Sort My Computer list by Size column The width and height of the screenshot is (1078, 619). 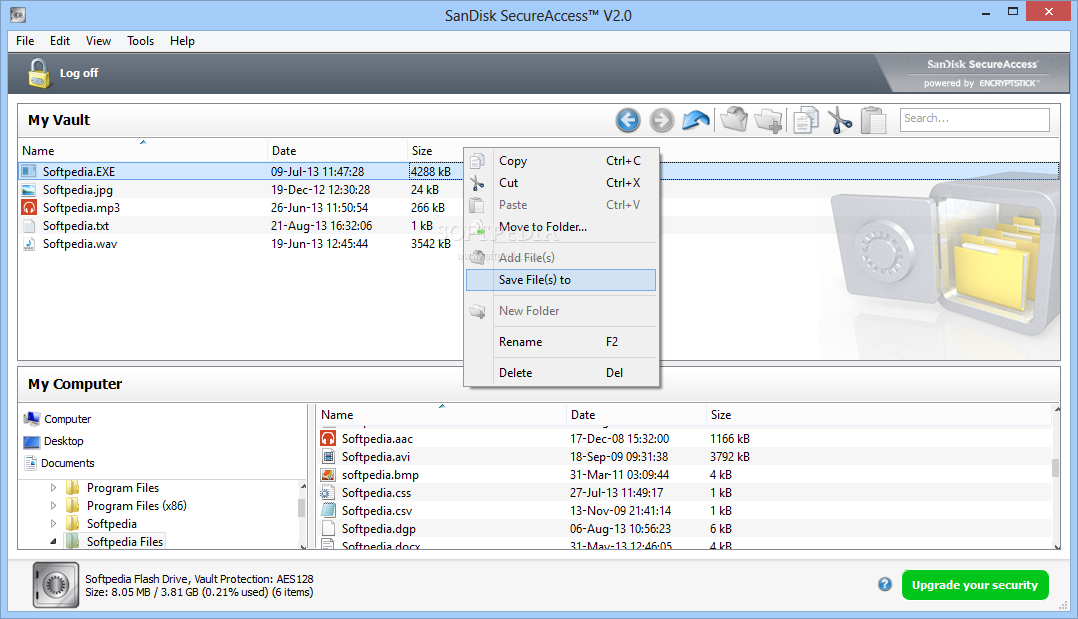coord(879,415)
